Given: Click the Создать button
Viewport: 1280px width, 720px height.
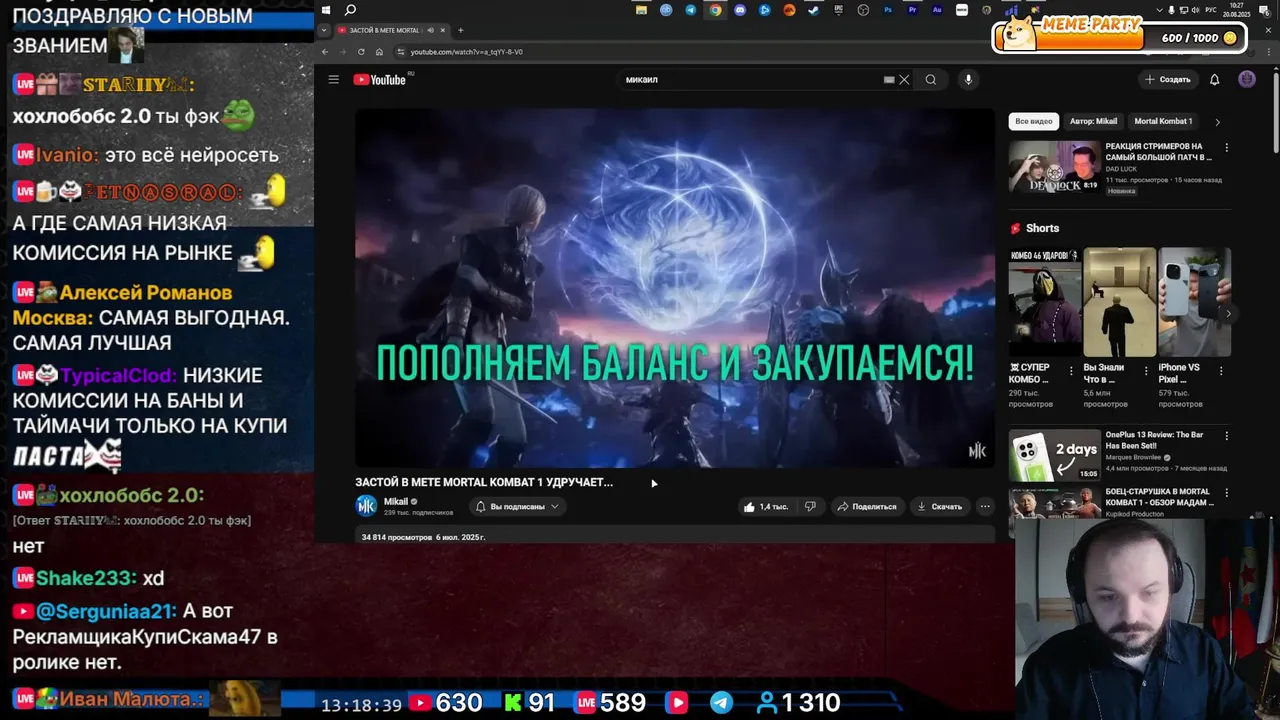Looking at the screenshot, I should click(1168, 80).
